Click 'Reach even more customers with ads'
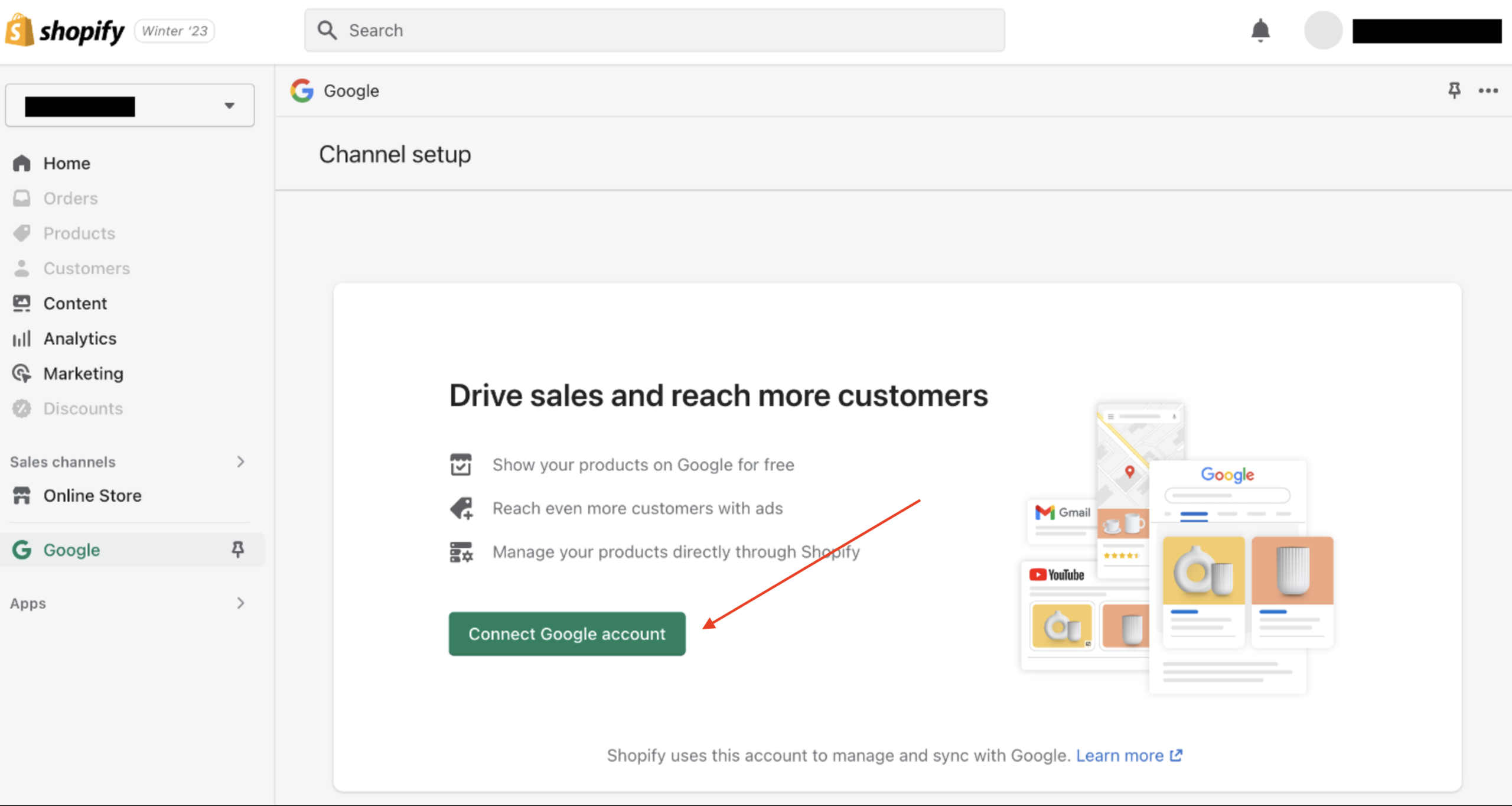The image size is (1512, 806). point(638,508)
